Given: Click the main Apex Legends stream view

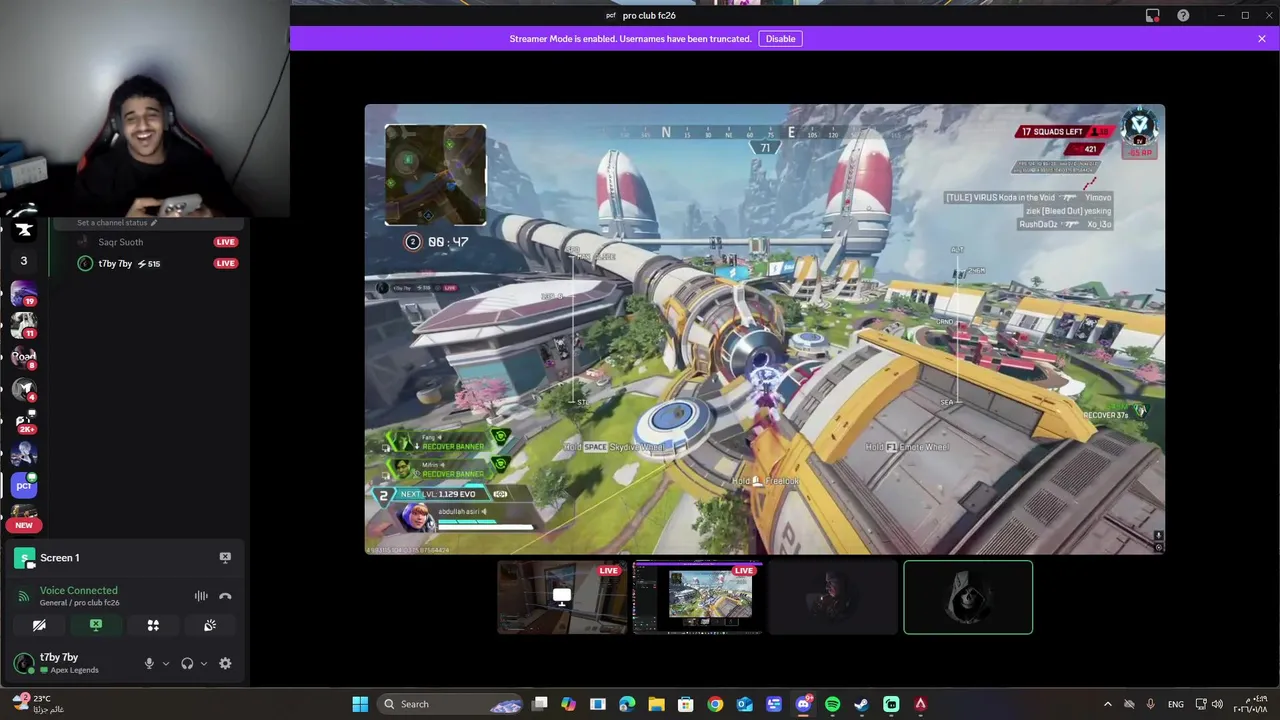Looking at the screenshot, I should (765, 329).
